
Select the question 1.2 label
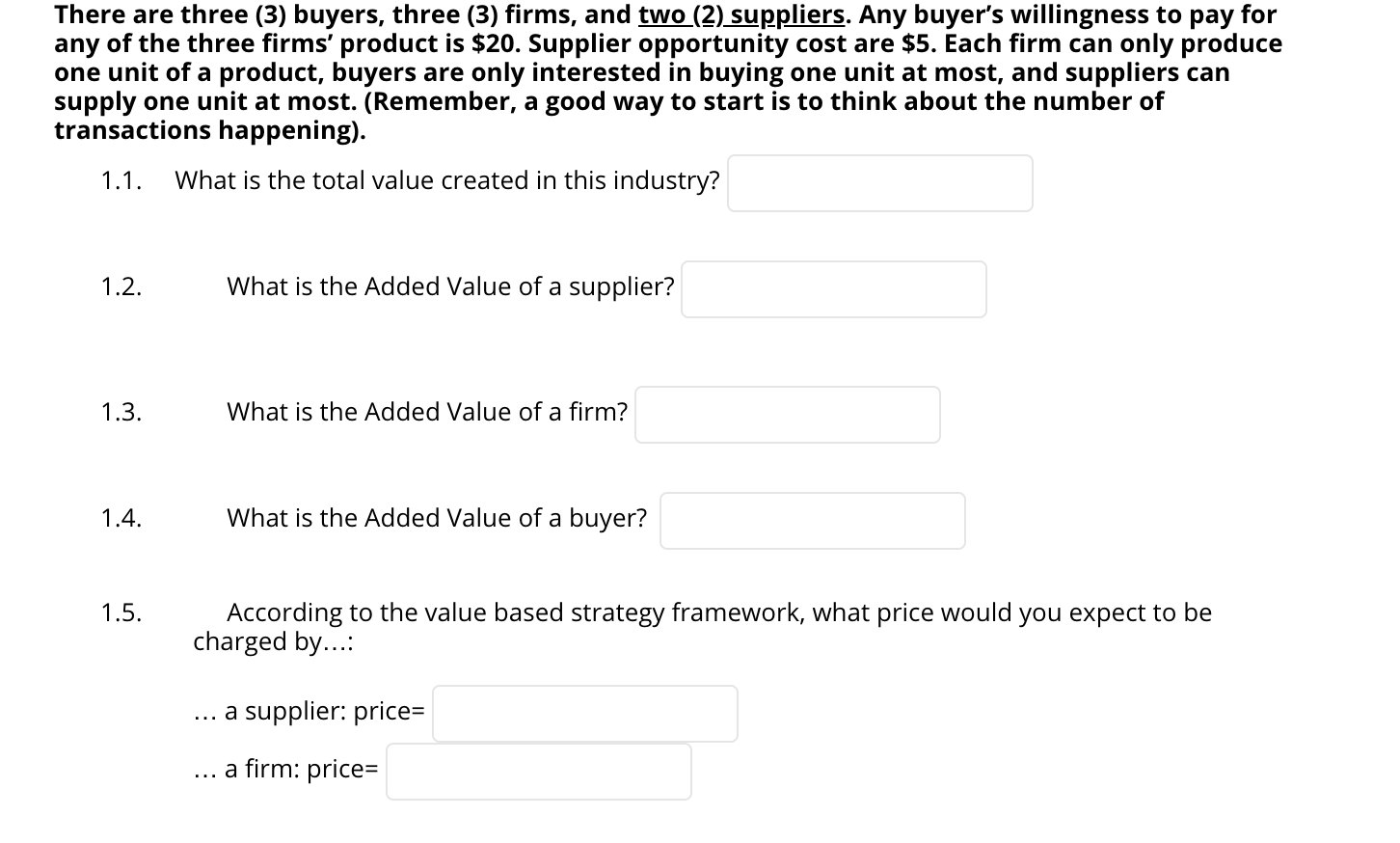pyautogui.click(x=121, y=286)
